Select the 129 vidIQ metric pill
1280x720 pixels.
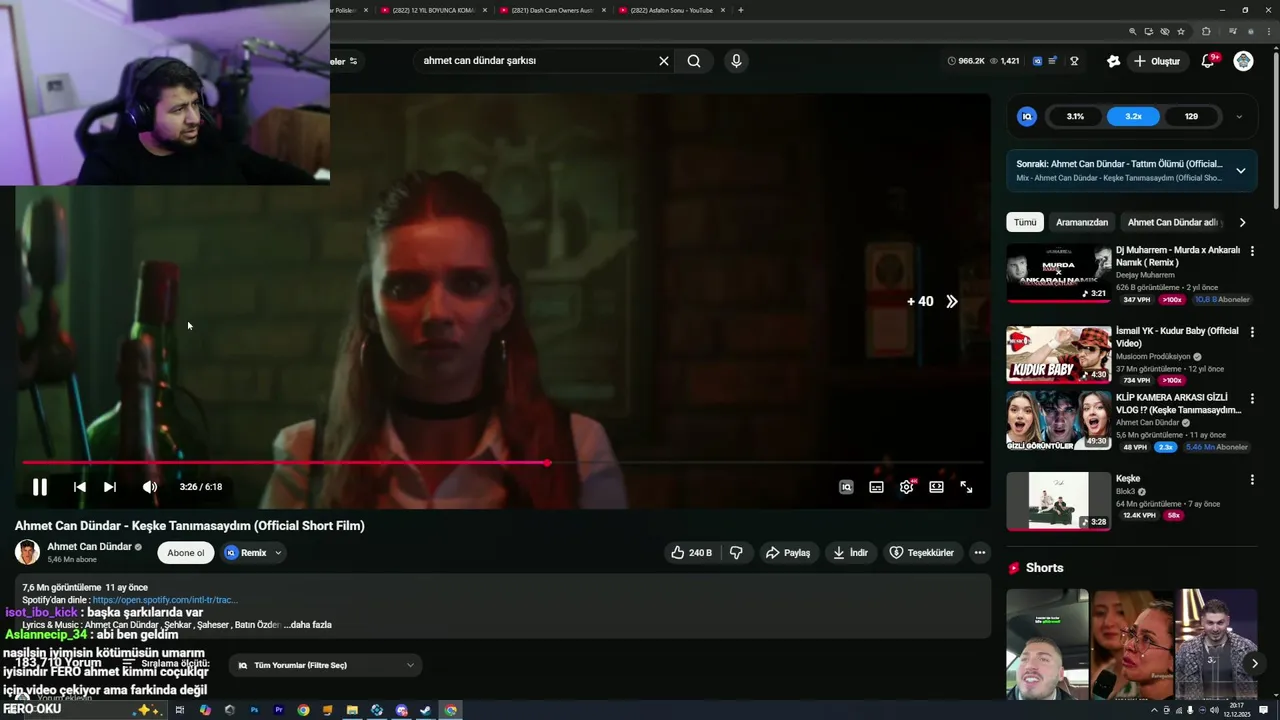pyautogui.click(x=1191, y=116)
